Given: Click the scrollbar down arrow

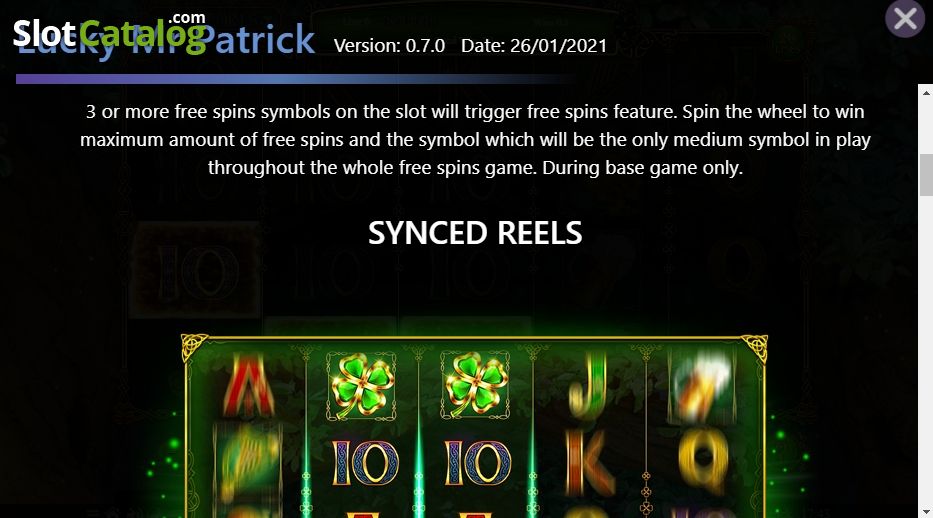Looking at the screenshot, I should point(926,511).
